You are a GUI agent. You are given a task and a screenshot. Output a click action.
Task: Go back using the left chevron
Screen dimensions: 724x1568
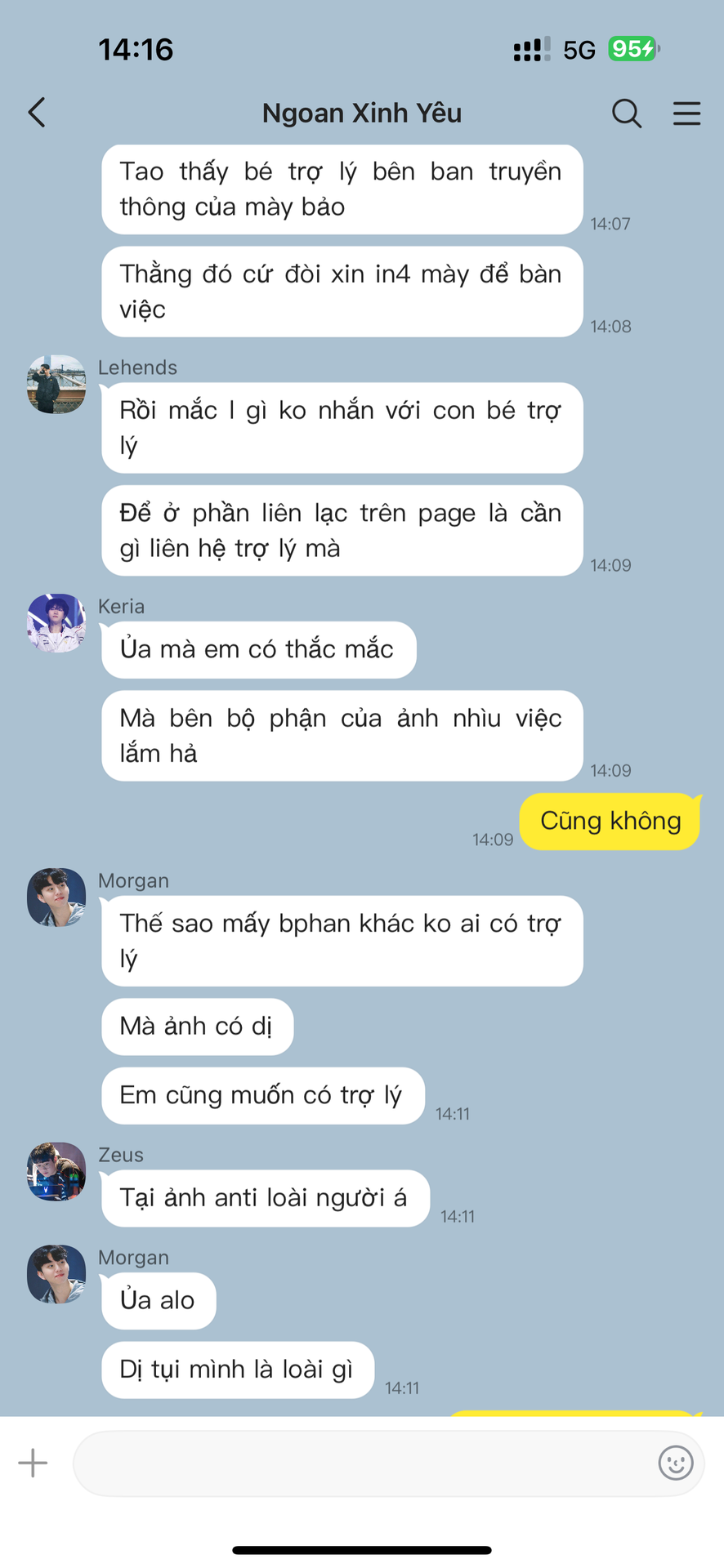click(x=37, y=113)
